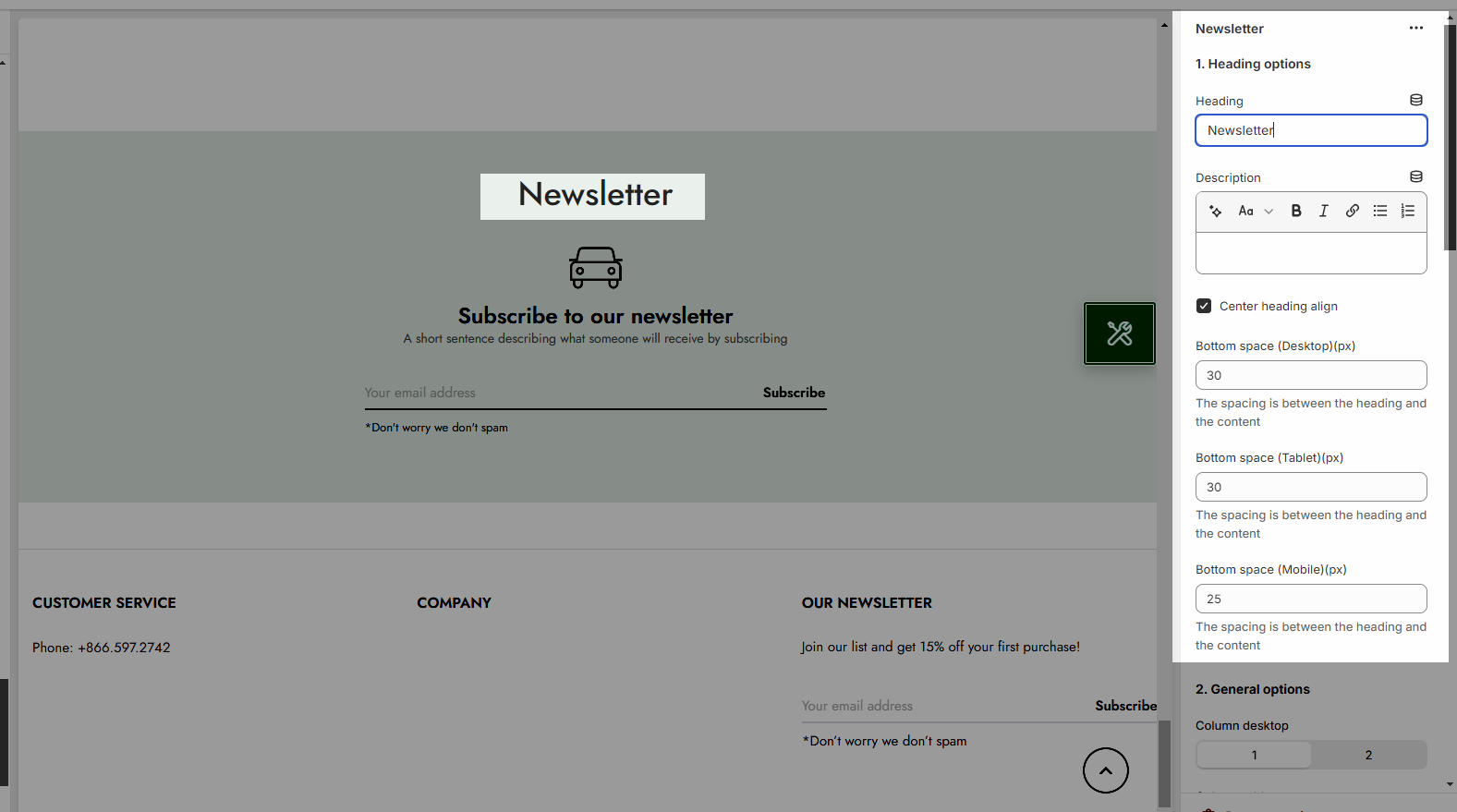The height and width of the screenshot is (812, 1457).
Task: Click the green tools button in the preview
Action: [x=1120, y=333]
